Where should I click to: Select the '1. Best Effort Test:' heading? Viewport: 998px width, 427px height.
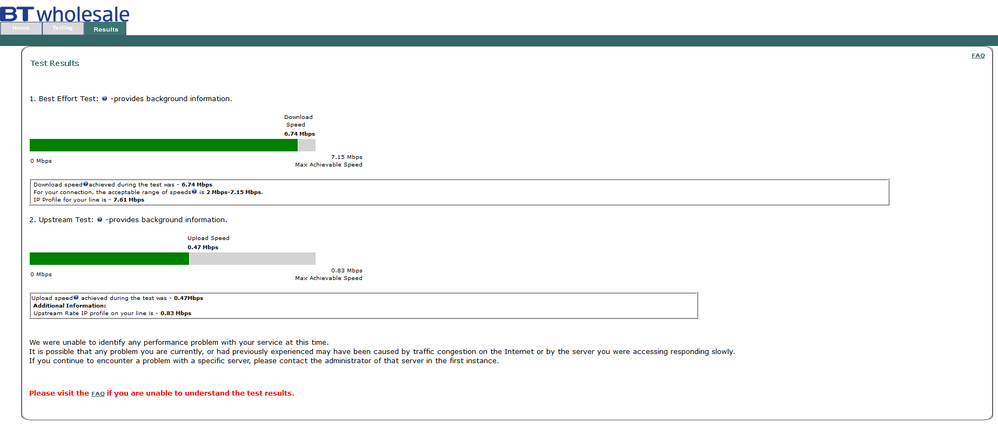click(x=64, y=99)
